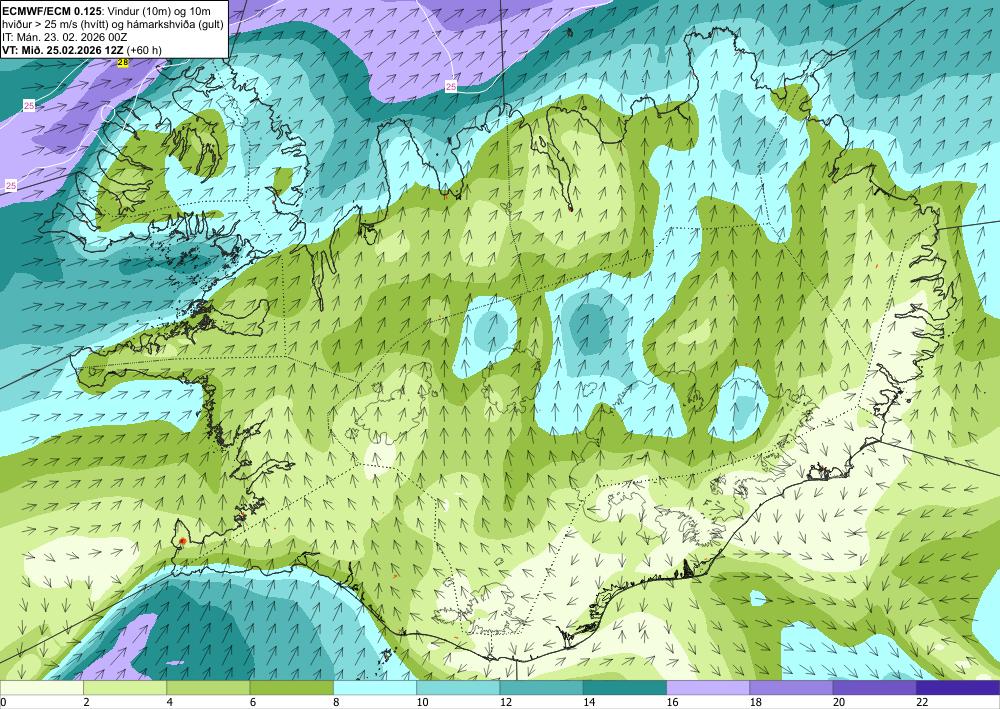Pick the 2–4 m/s light green swatch
Screen dimensions: 1000x709
125,687
